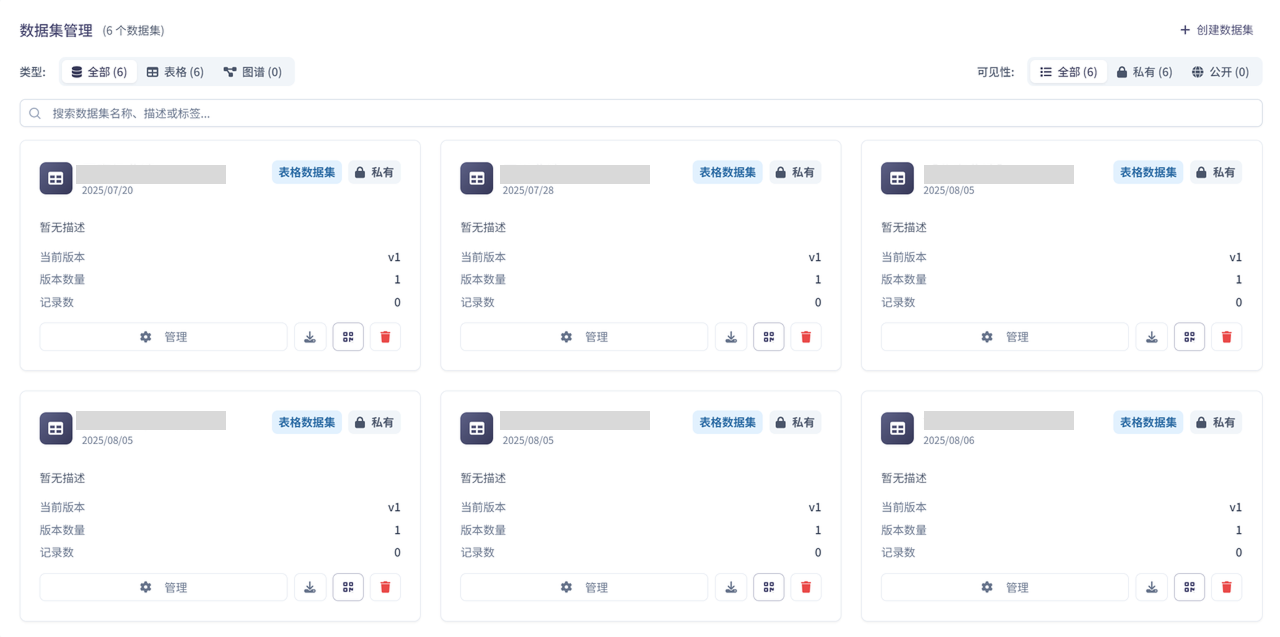Click the red trash icon on the top-right dataset card
The height and width of the screenshot is (637, 1280).
[x=1226, y=336]
